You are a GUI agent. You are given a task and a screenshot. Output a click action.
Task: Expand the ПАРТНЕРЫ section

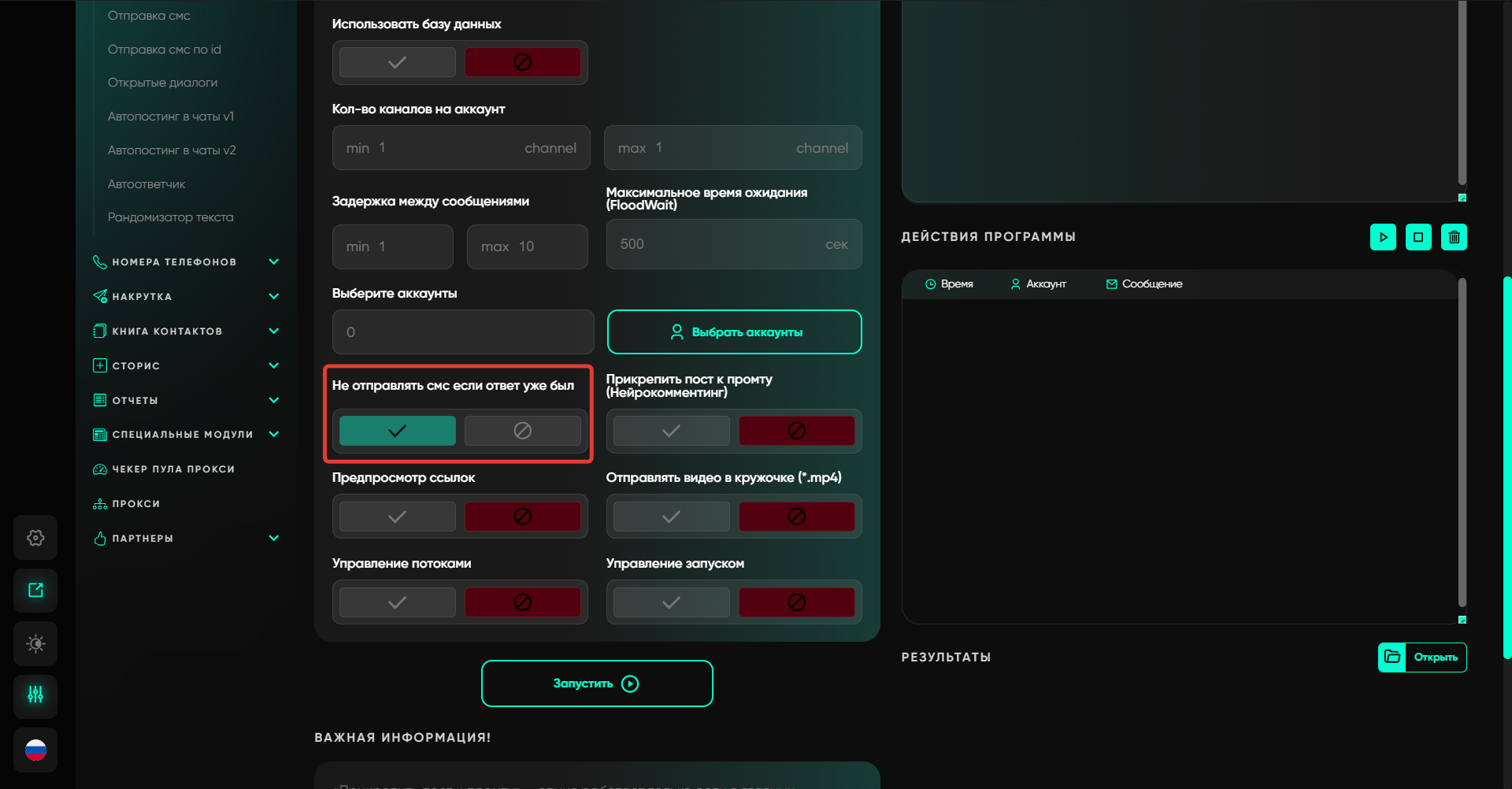(273, 539)
